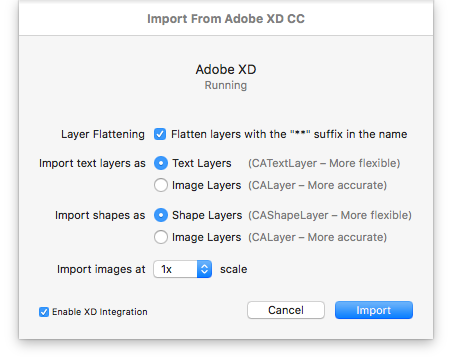Open the 1x image scale dropdown
This screenshot has width=450, height=360.
(182, 269)
